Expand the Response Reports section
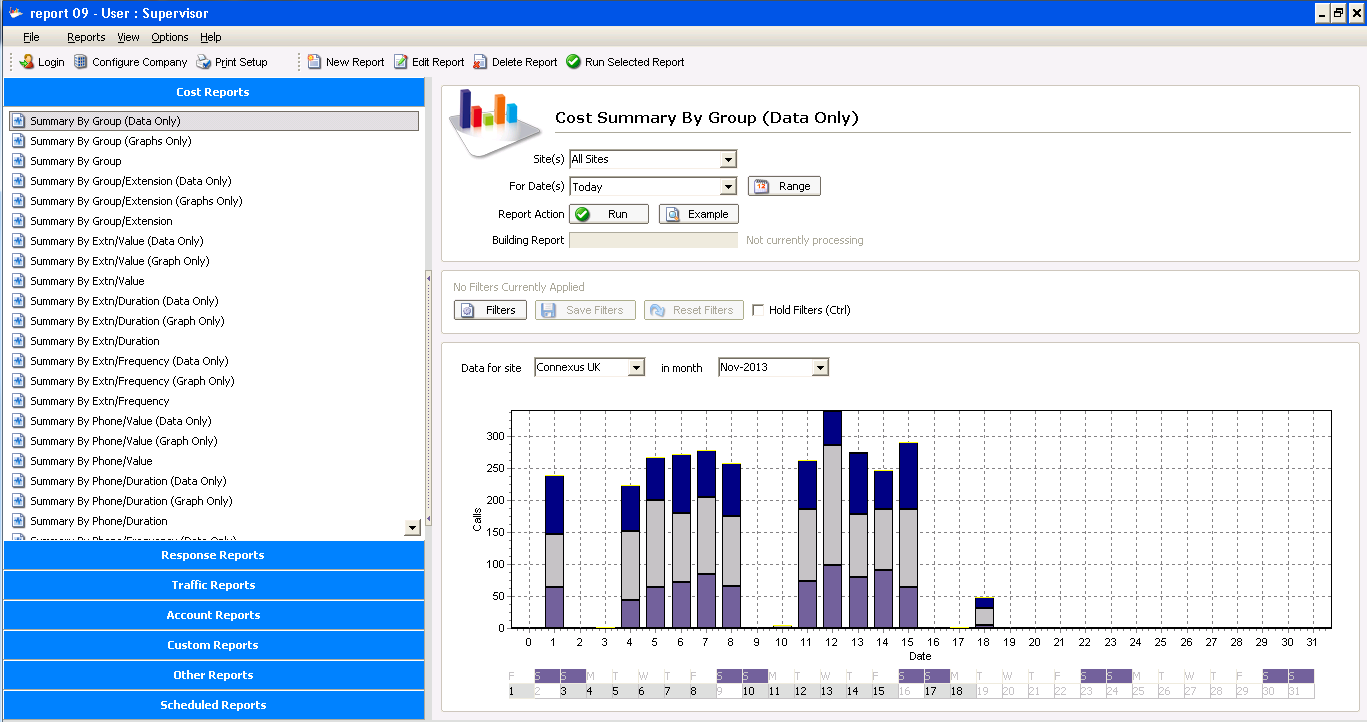Image resolution: width=1367 pixels, height=722 pixels. click(214, 555)
